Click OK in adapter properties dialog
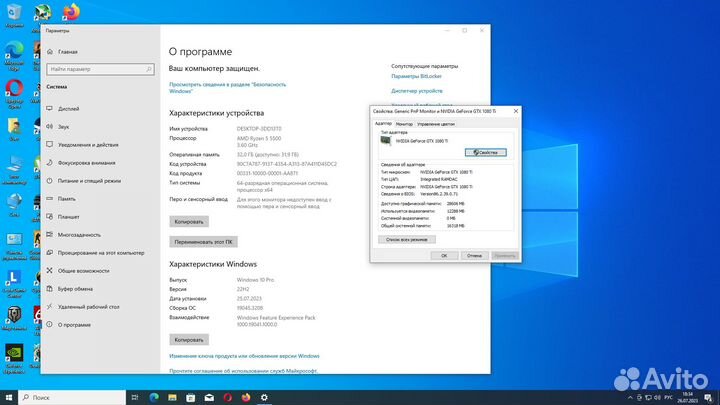720x405 pixels. click(x=444, y=255)
